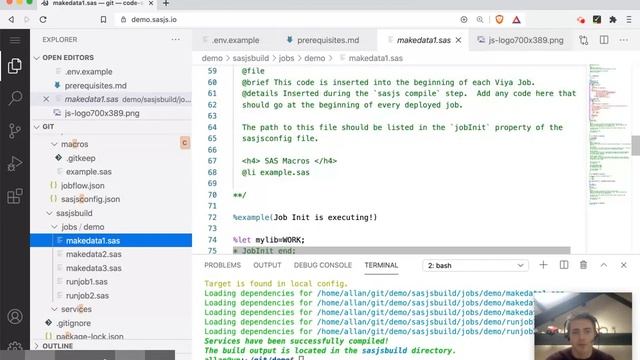The image size is (640, 360).
Task: Select prerequisites.md in Open Editors
Action: (x=96, y=86)
